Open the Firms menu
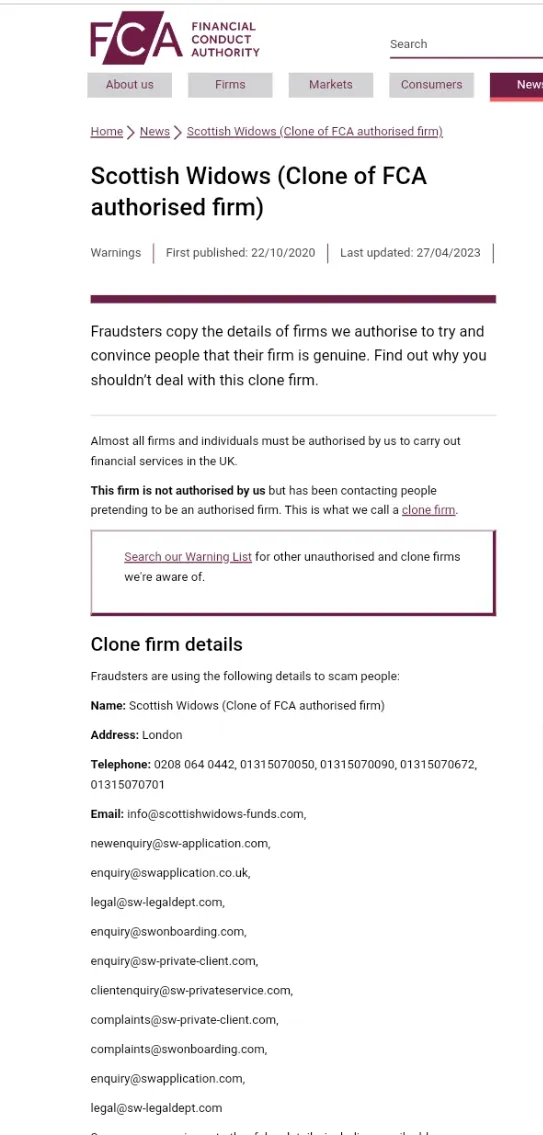Screen dimensions: 543x1135 [x=230, y=85]
